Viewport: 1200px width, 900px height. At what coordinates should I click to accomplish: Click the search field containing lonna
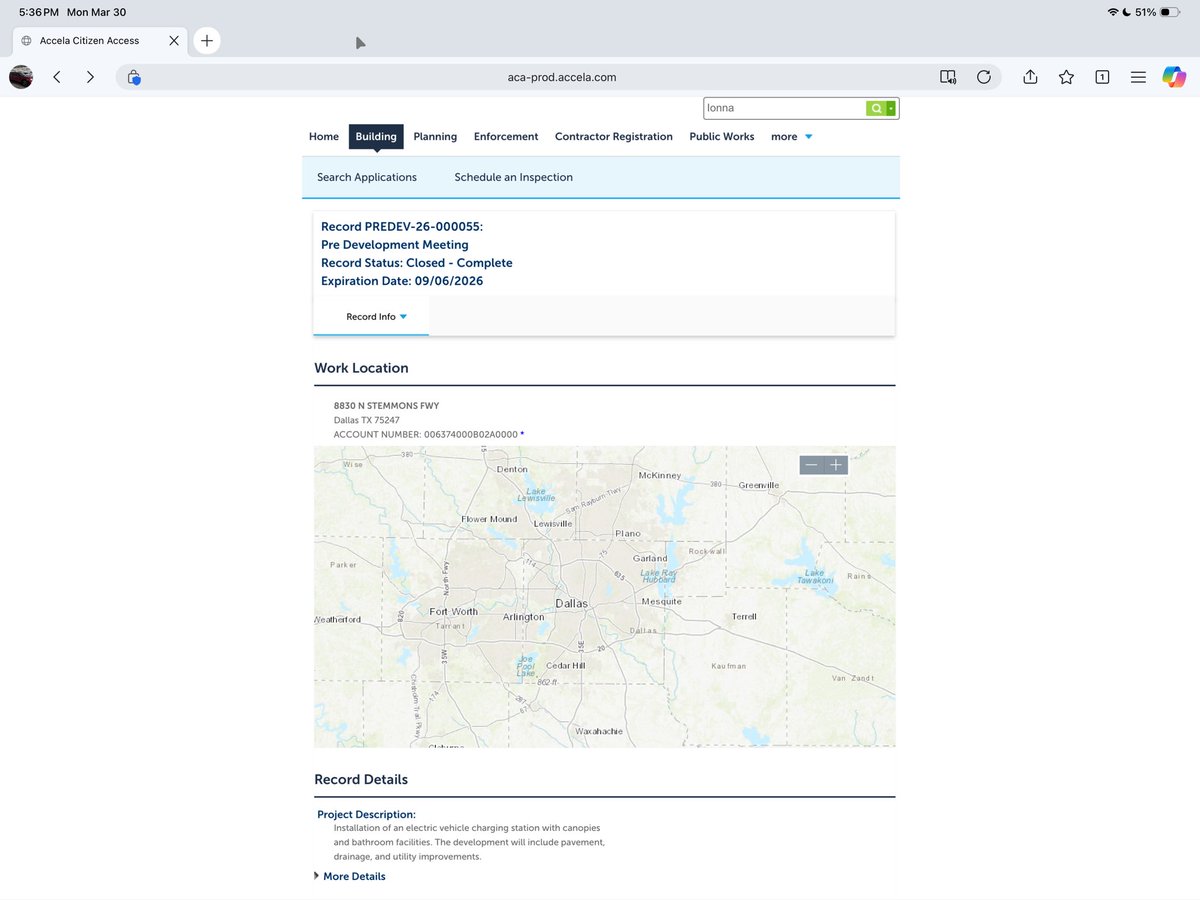click(784, 108)
